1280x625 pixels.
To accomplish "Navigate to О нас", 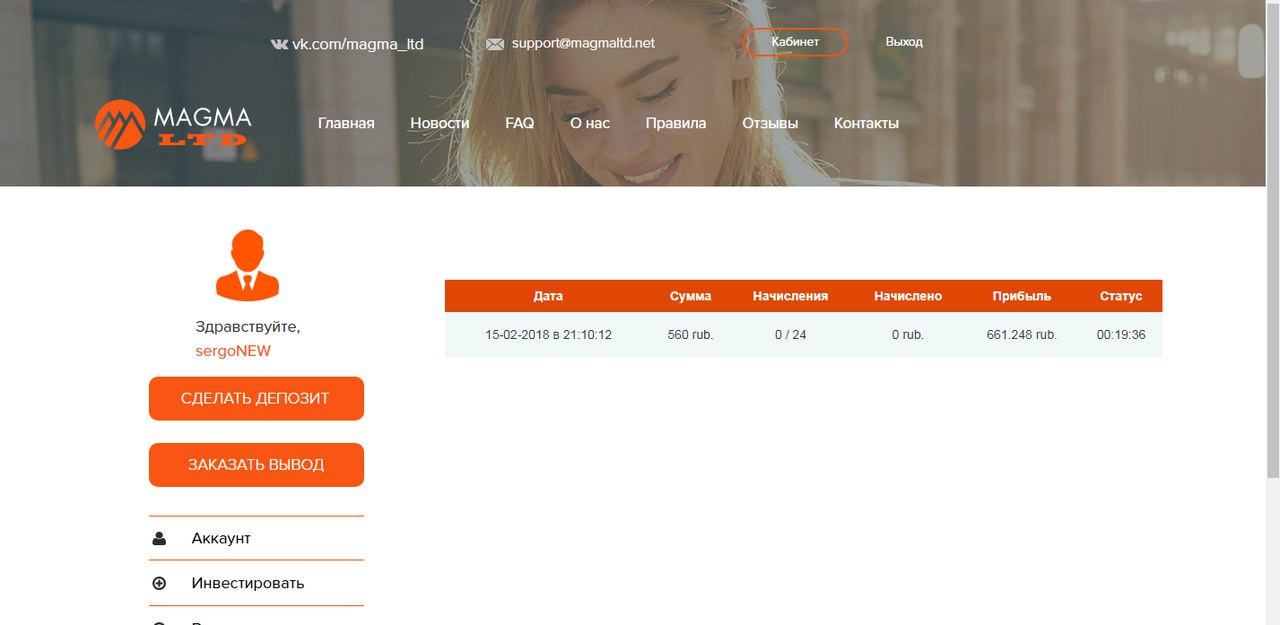I will tap(590, 123).
